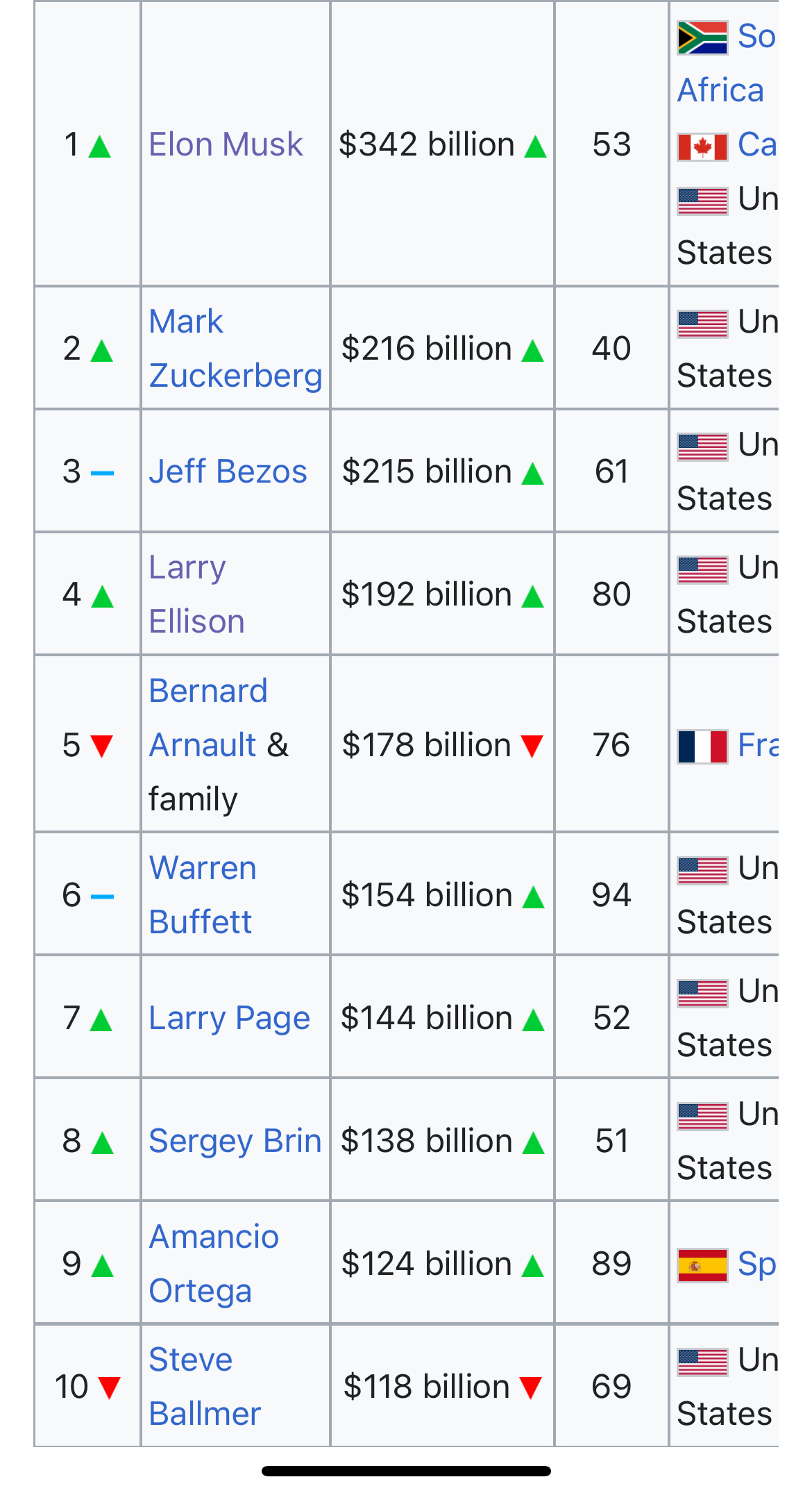Open the Elon Musk link
Viewport: 812px width, 1493px height.
[x=226, y=144]
